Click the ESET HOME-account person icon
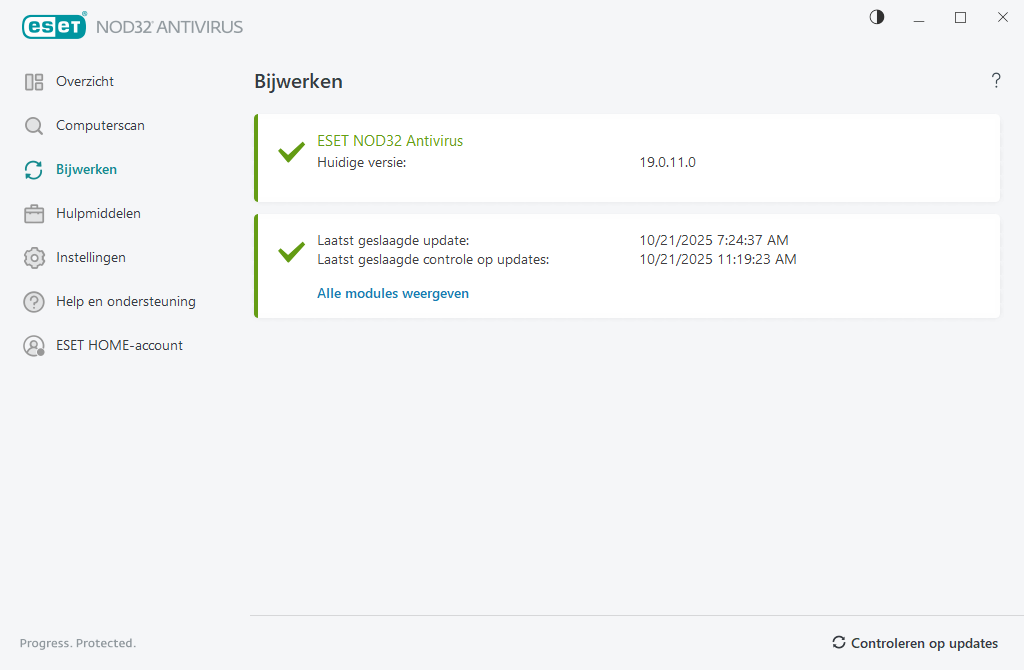 point(34,346)
